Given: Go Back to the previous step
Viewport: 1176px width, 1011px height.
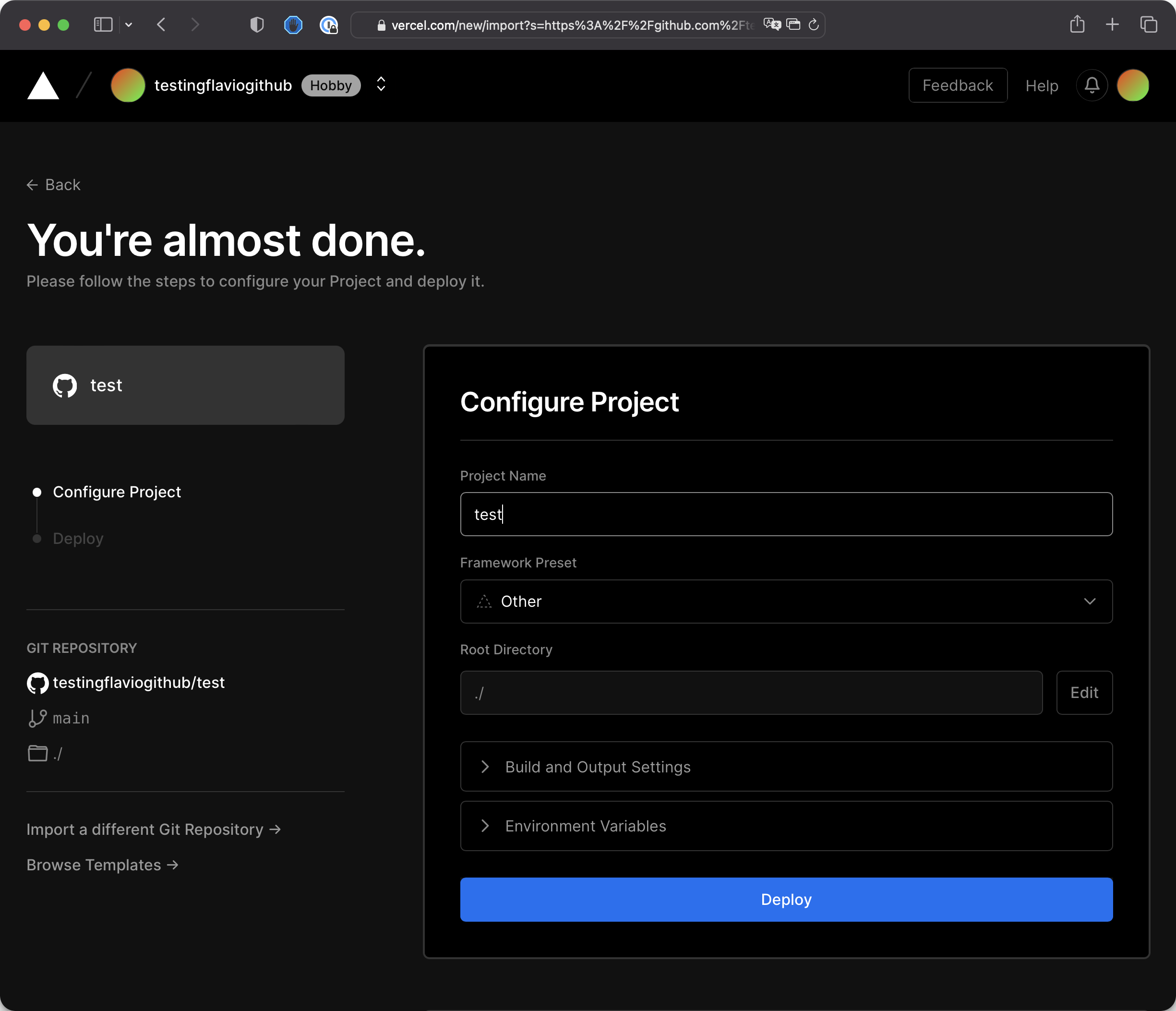Looking at the screenshot, I should coord(54,185).
